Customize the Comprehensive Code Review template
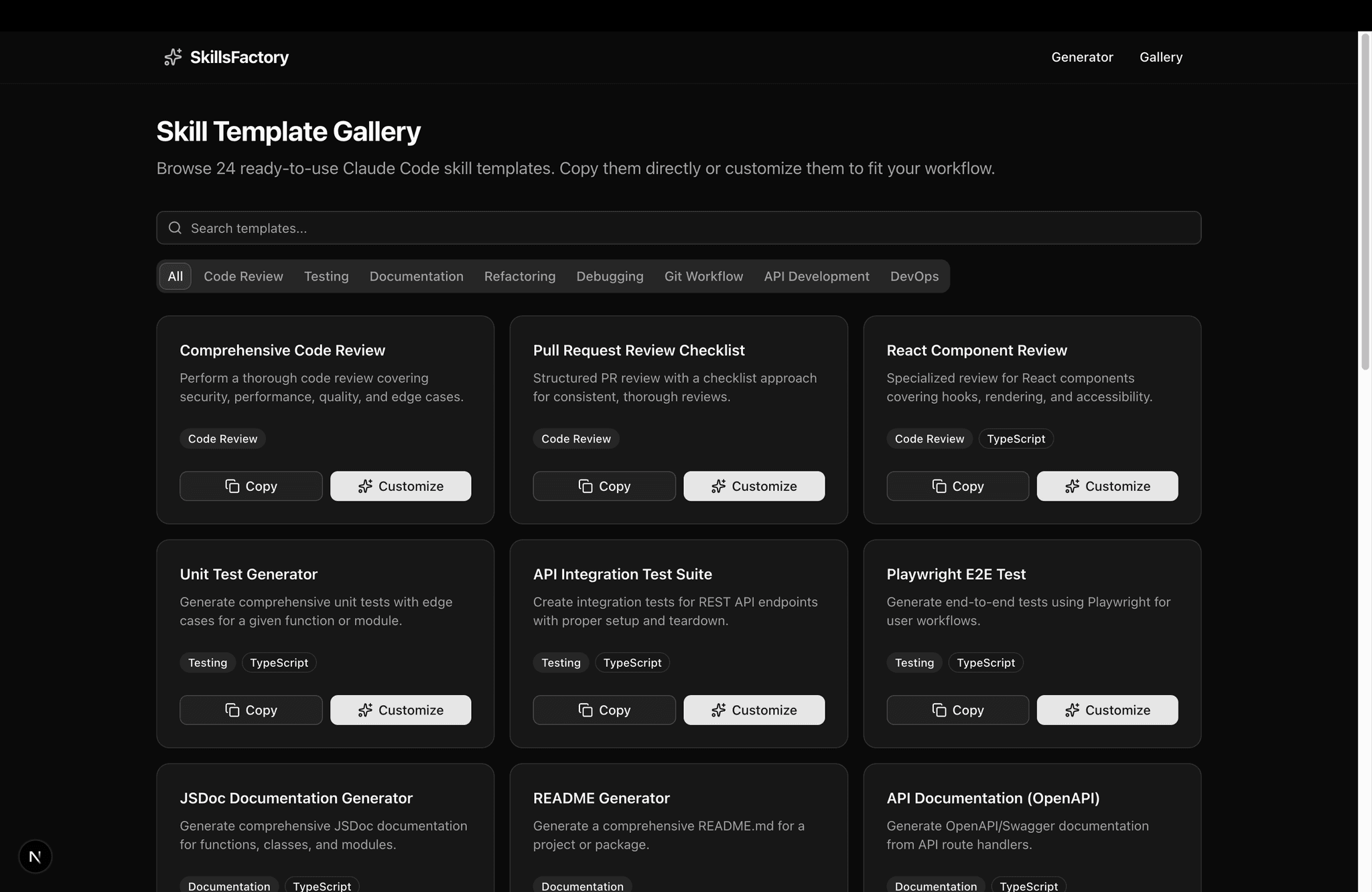The height and width of the screenshot is (892, 1372). (x=401, y=486)
